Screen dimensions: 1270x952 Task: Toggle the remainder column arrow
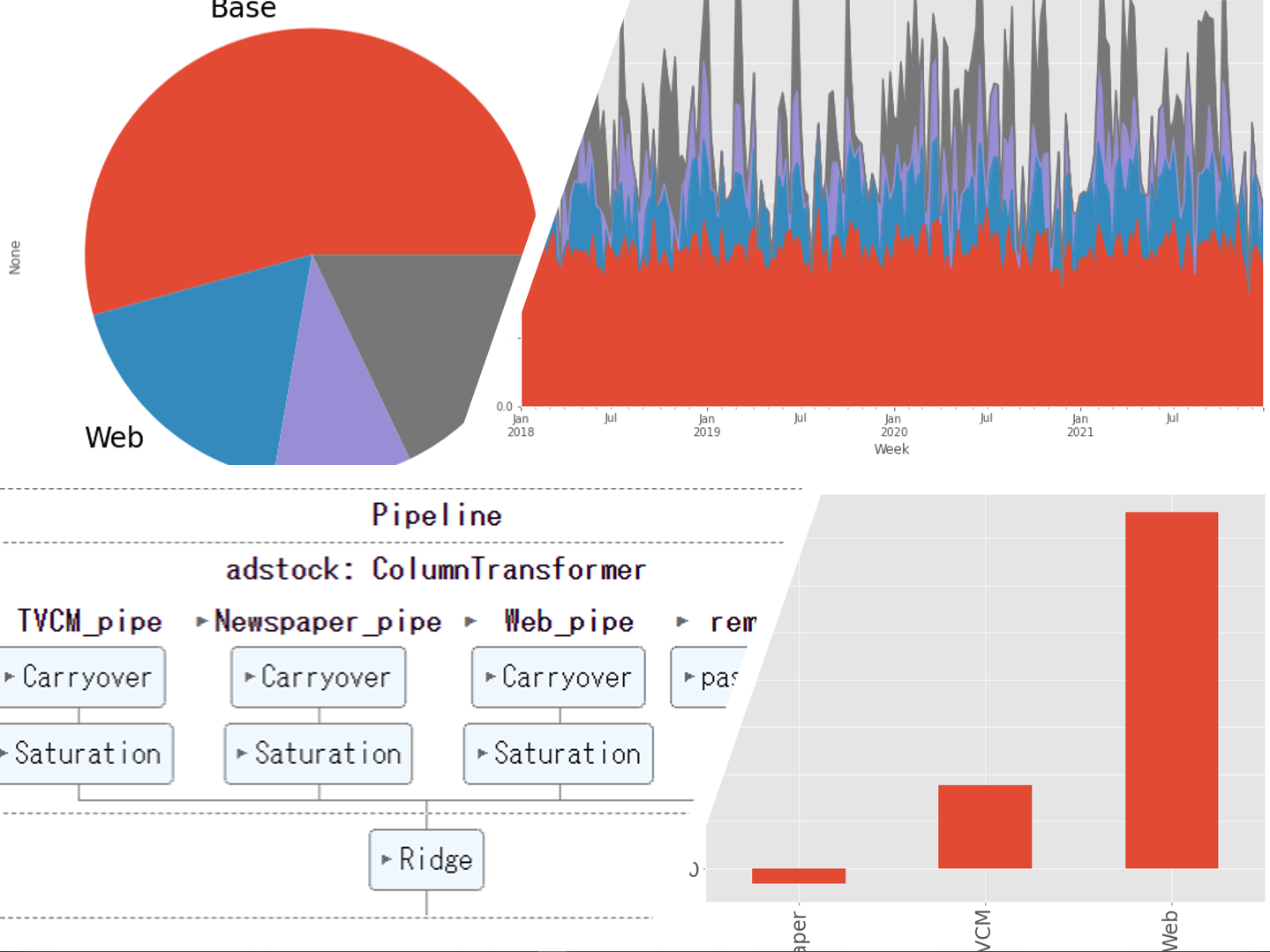(682, 622)
